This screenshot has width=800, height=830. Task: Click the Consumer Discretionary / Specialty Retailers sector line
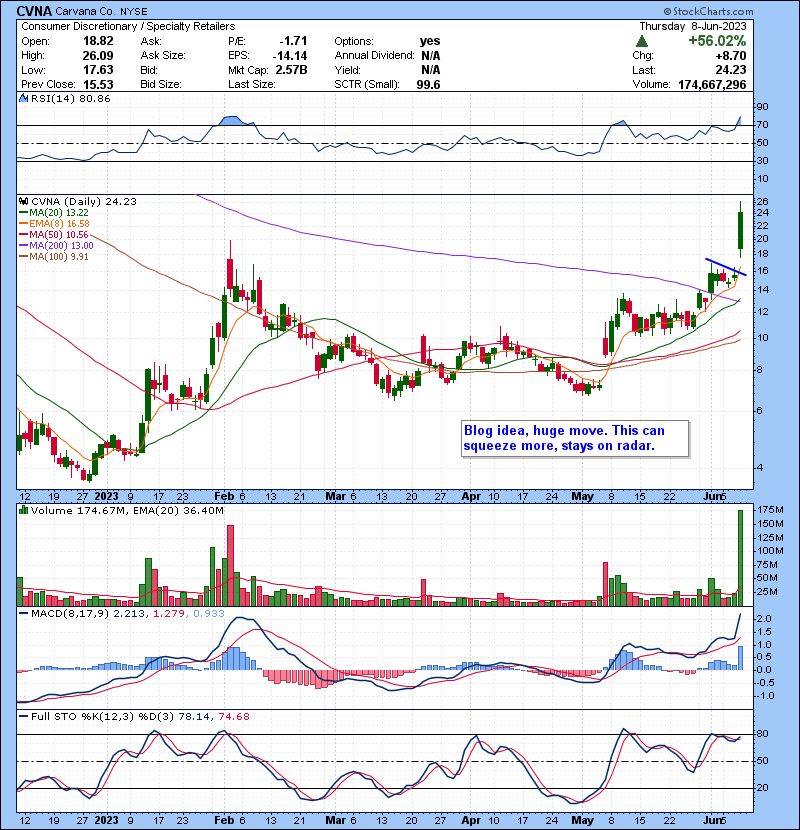128,26
